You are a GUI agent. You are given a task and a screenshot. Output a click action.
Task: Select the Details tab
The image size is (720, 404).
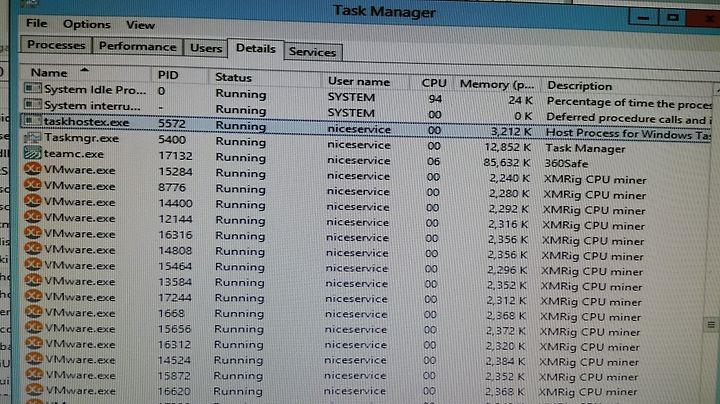pyautogui.click(x=255, y=49)
